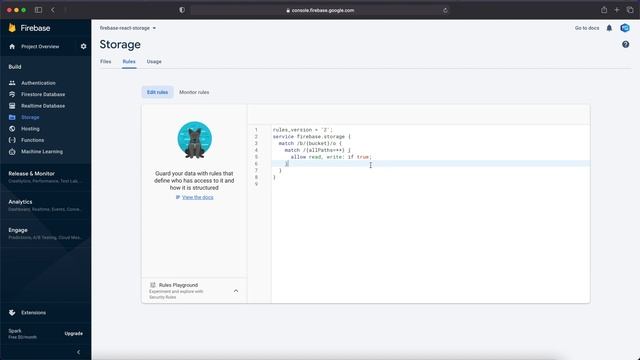The image size is (640, 360).
Task: Click the Upgrade plan button
Action: click(73, 333)
